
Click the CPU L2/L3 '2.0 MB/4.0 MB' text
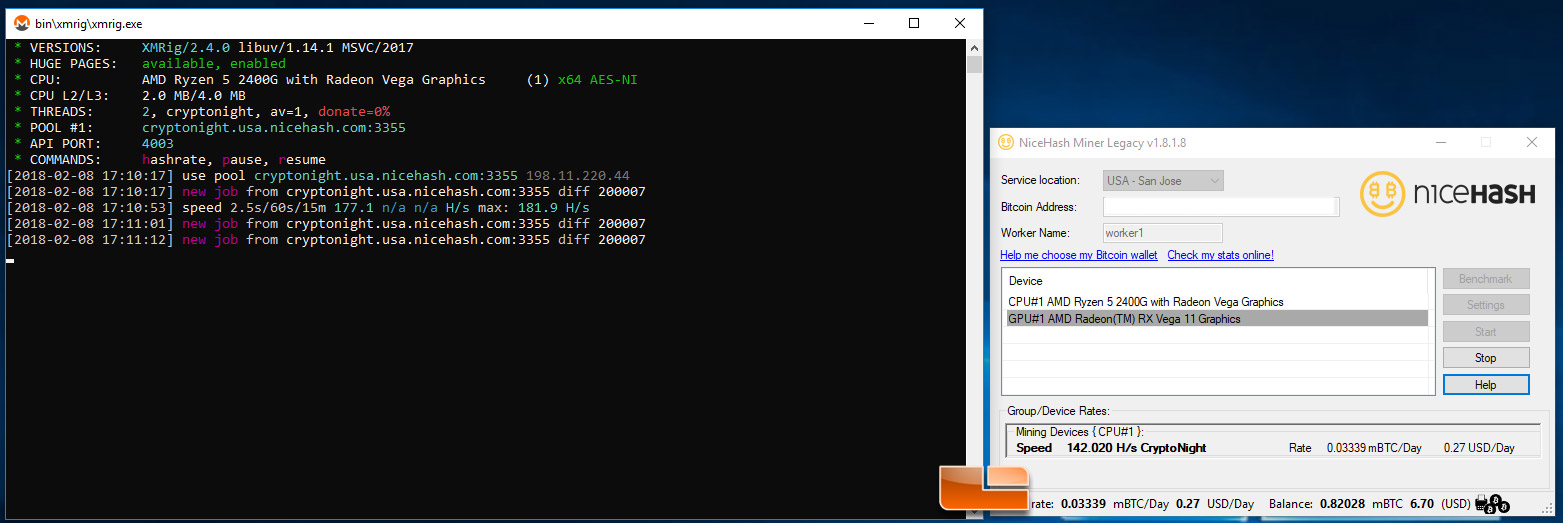click(x=193, y=96)
